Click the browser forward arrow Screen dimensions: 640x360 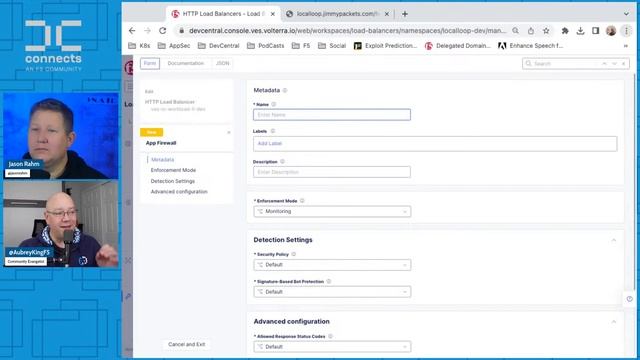pos(147,31)
